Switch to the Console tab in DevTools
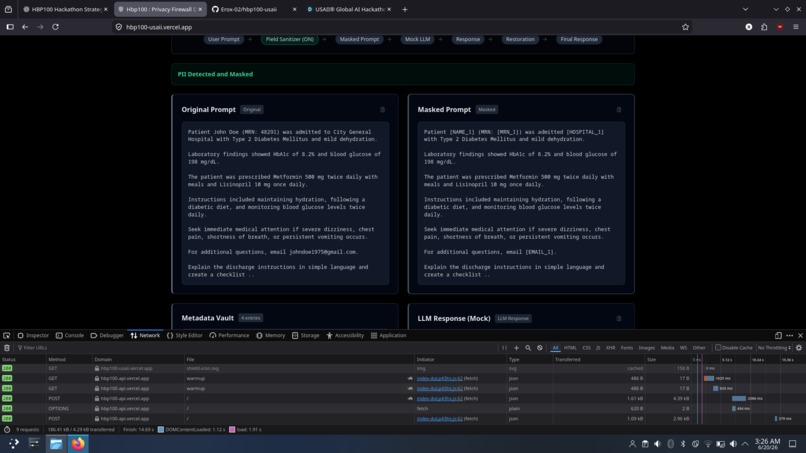This screenshot has width=806, height=453. (x=69, y=335)
